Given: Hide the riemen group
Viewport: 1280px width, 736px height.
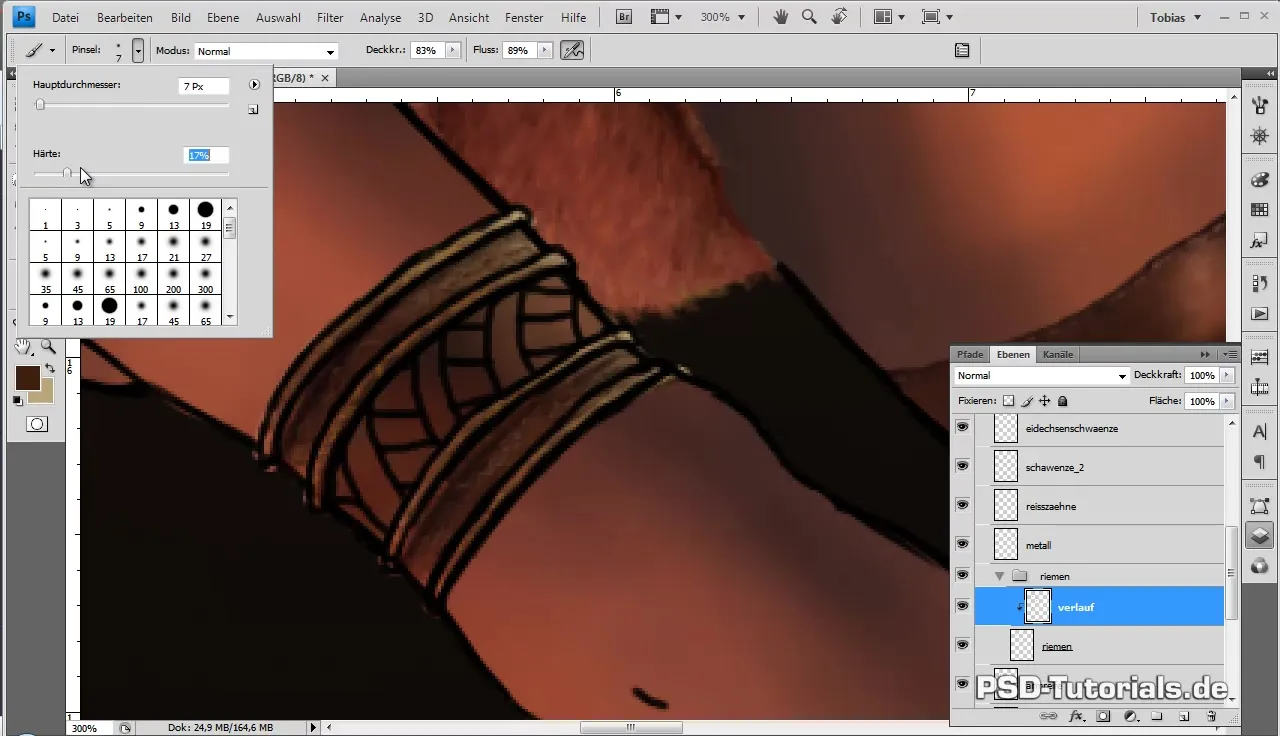Looking at the screenshot, I should click(963, 575).
